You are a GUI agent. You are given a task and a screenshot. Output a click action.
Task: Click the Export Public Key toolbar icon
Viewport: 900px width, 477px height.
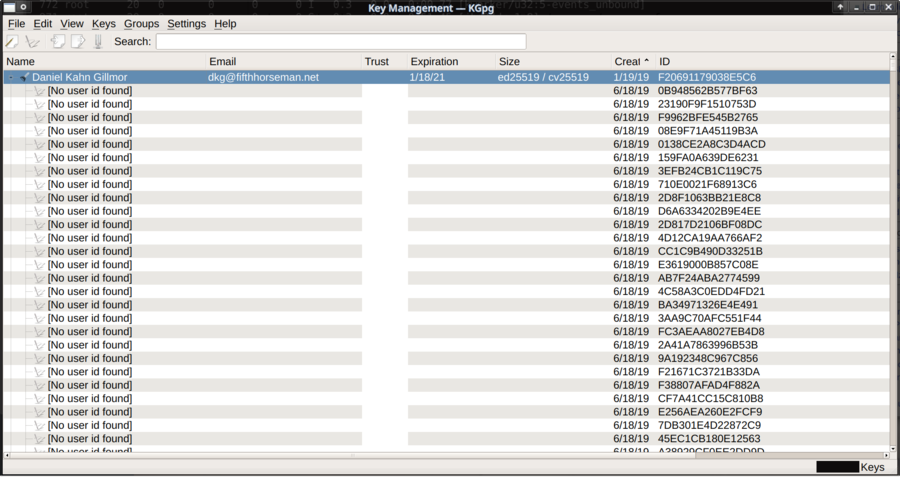pyautogui.click(x=77, y=41)
